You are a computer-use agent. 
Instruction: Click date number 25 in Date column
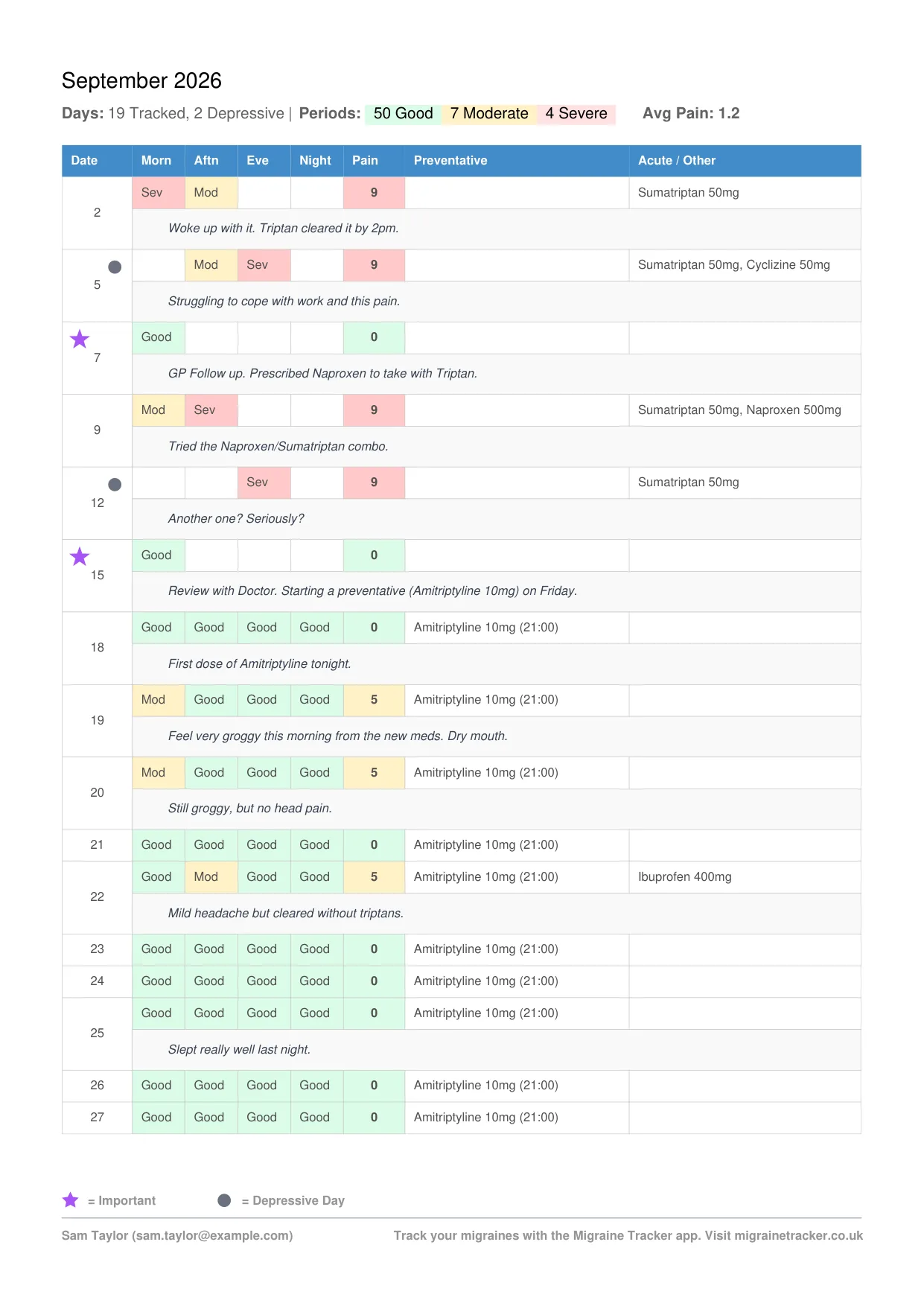pos(98,1033)
